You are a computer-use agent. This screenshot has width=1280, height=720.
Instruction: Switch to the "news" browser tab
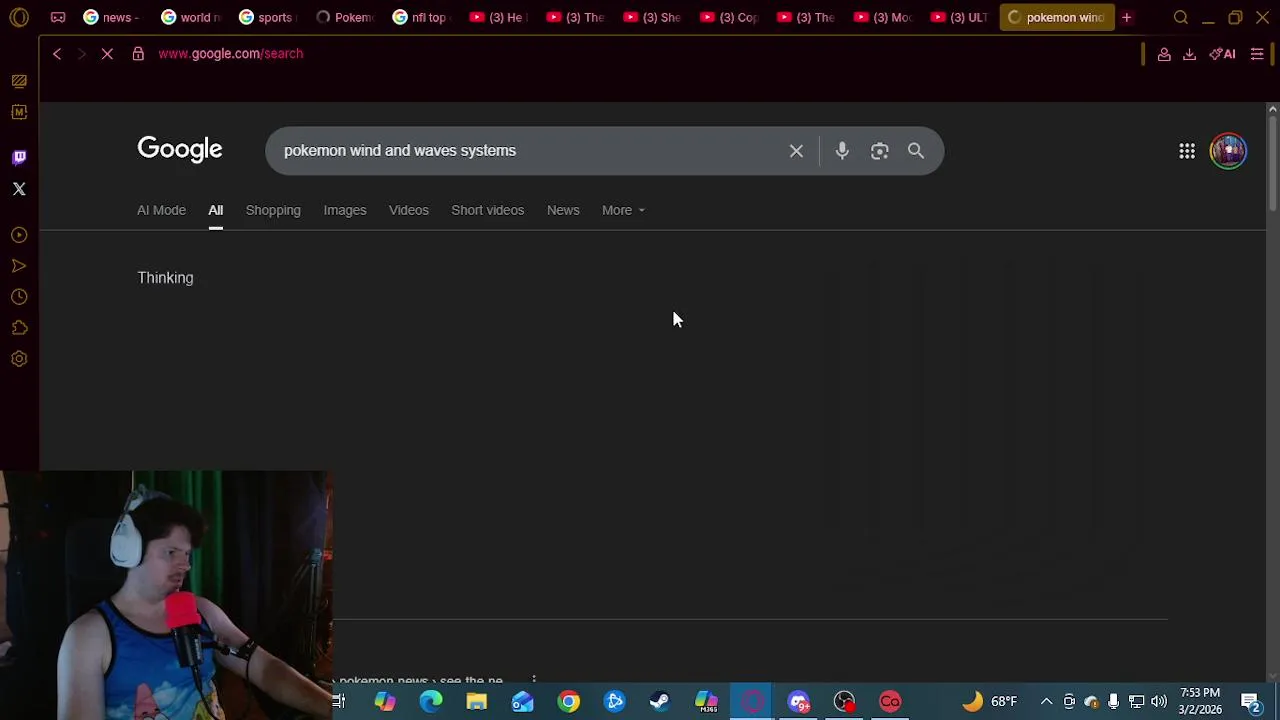(x=111, y=17)
